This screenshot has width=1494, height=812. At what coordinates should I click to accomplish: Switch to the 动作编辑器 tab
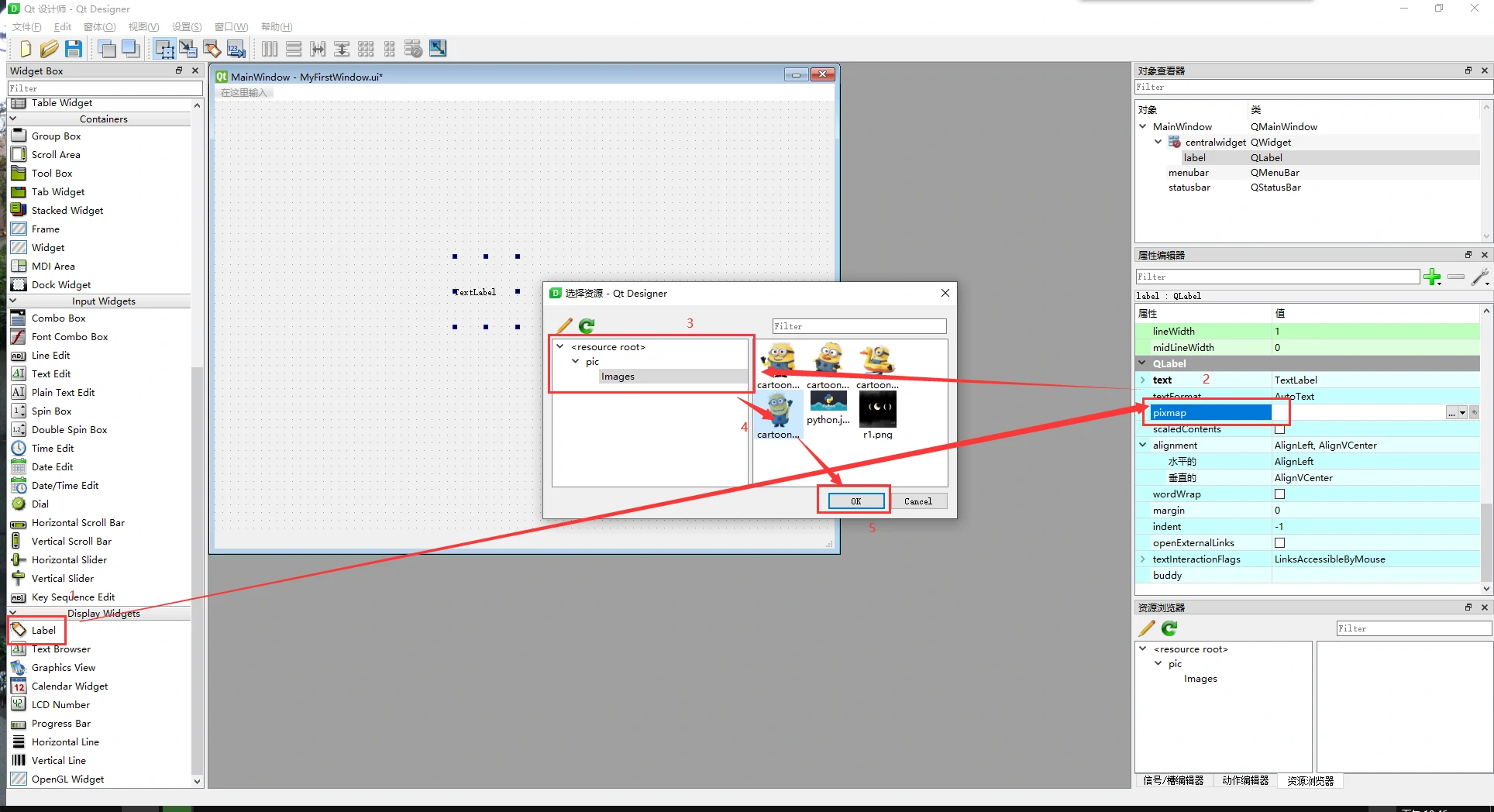click(x=1245, y=780)
